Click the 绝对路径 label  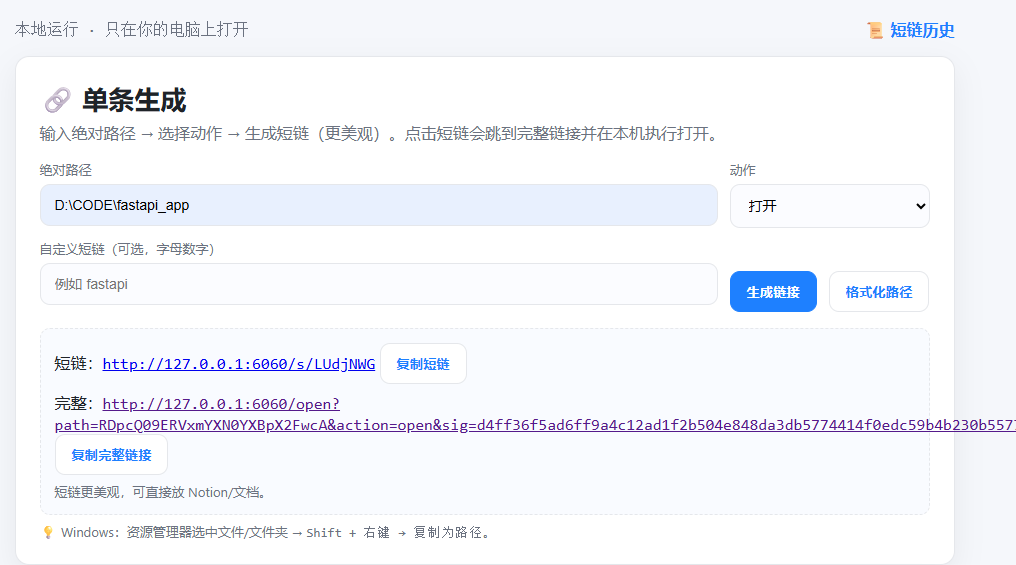click(x=65, y=170)
